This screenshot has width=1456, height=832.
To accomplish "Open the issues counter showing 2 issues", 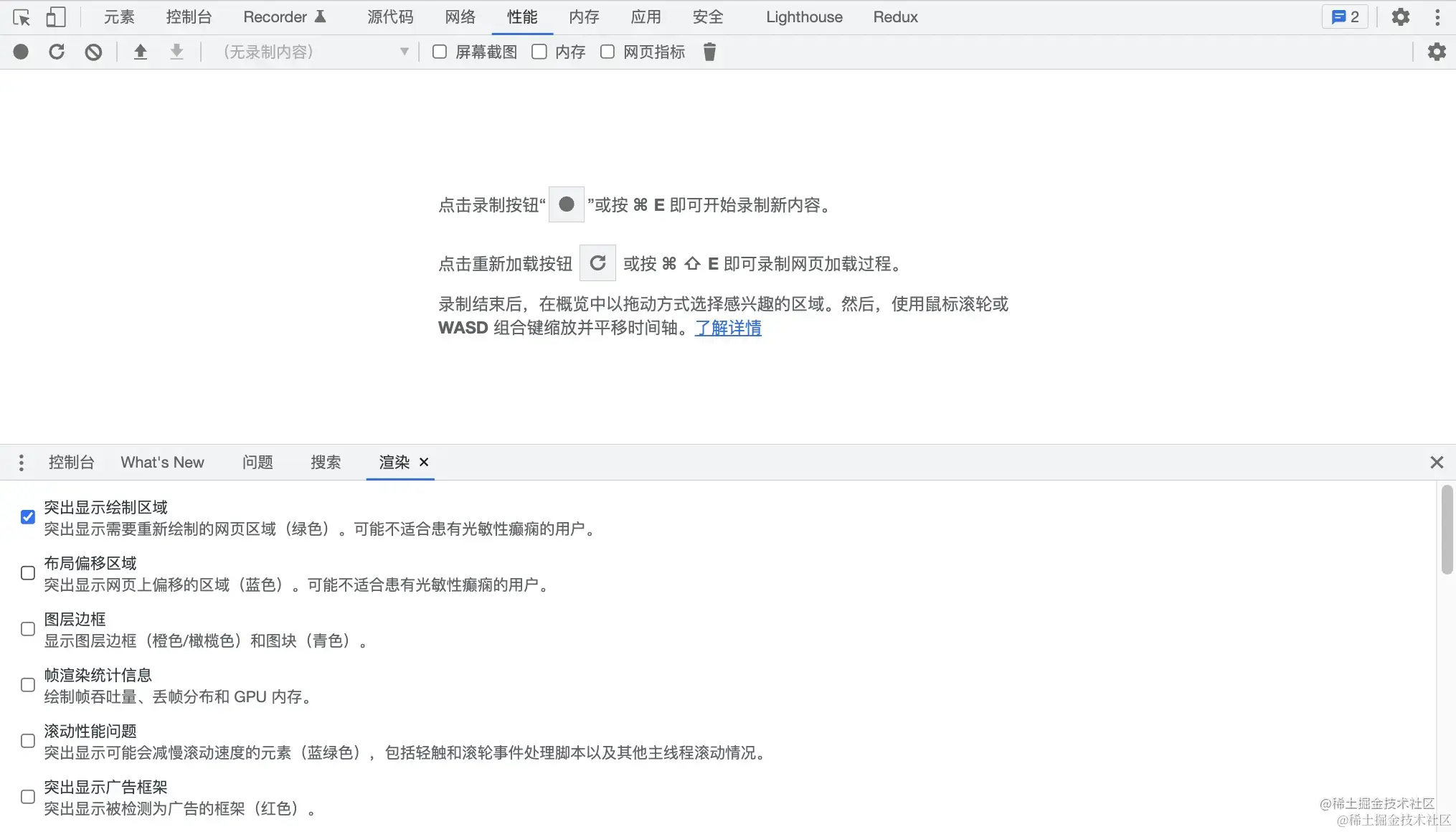I will (x=1344, y=16).
